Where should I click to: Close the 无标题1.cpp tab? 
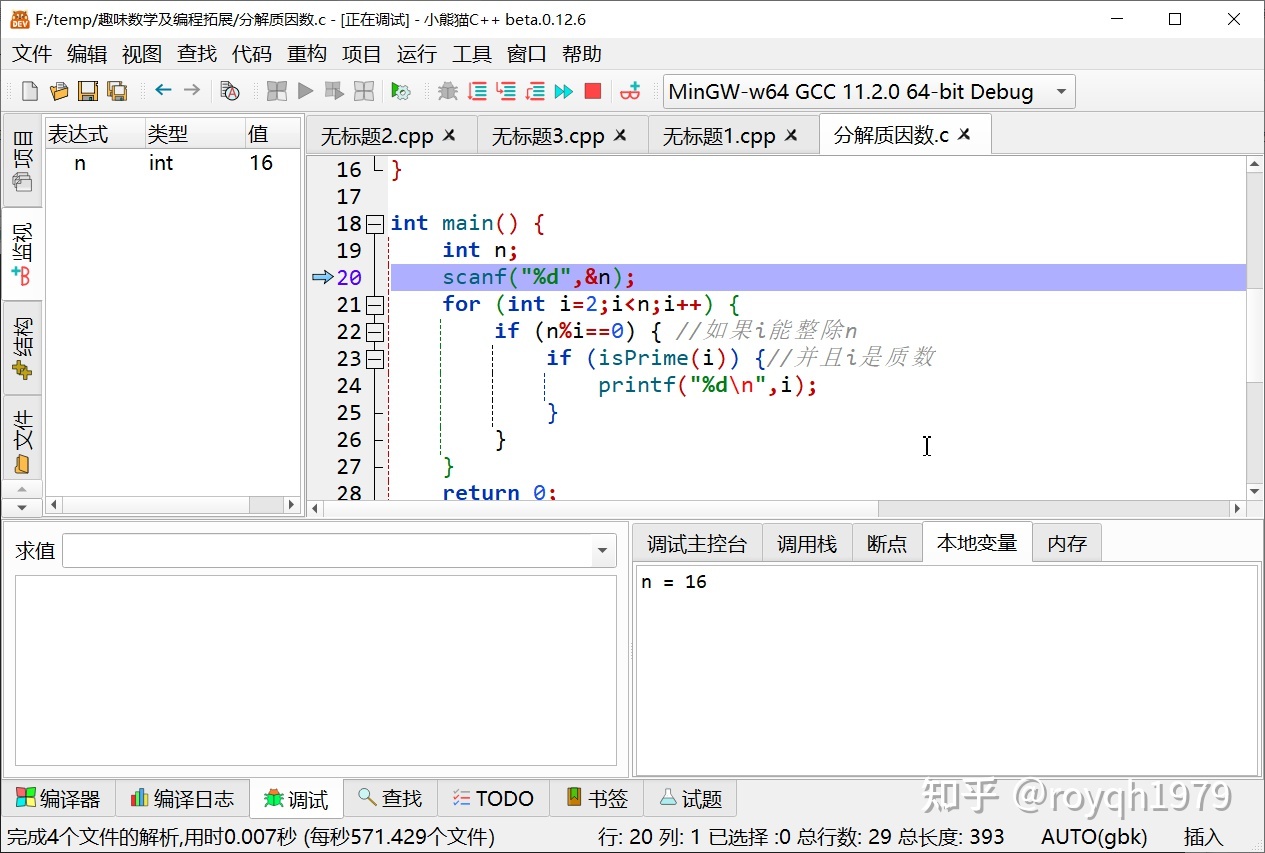[791, 135]
